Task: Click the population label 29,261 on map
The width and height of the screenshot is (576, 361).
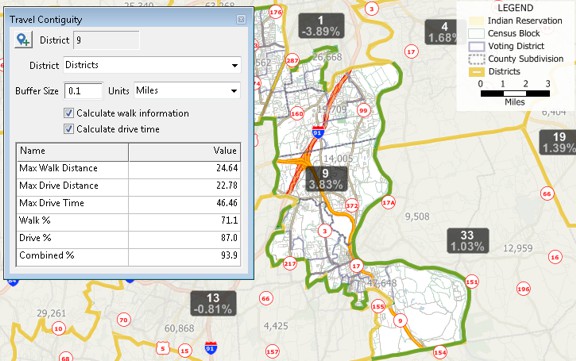Action: tap(51, 313)
